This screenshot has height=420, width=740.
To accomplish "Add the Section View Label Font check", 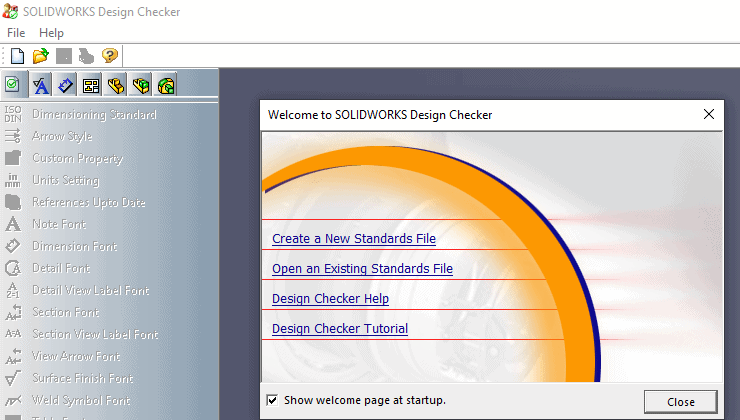I will 82,334.
